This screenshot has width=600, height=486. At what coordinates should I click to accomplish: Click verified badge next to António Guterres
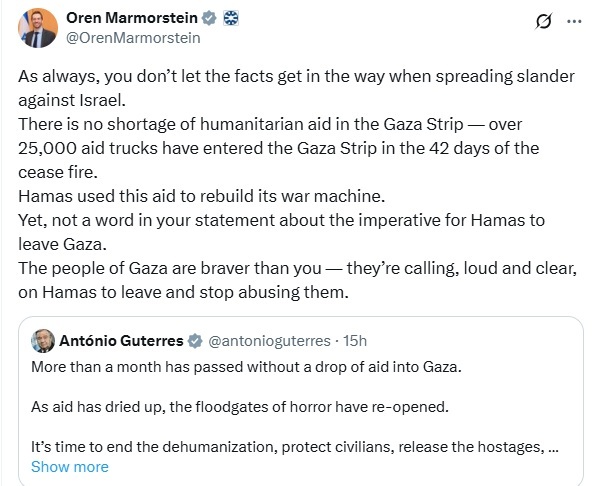click(196, 340)
